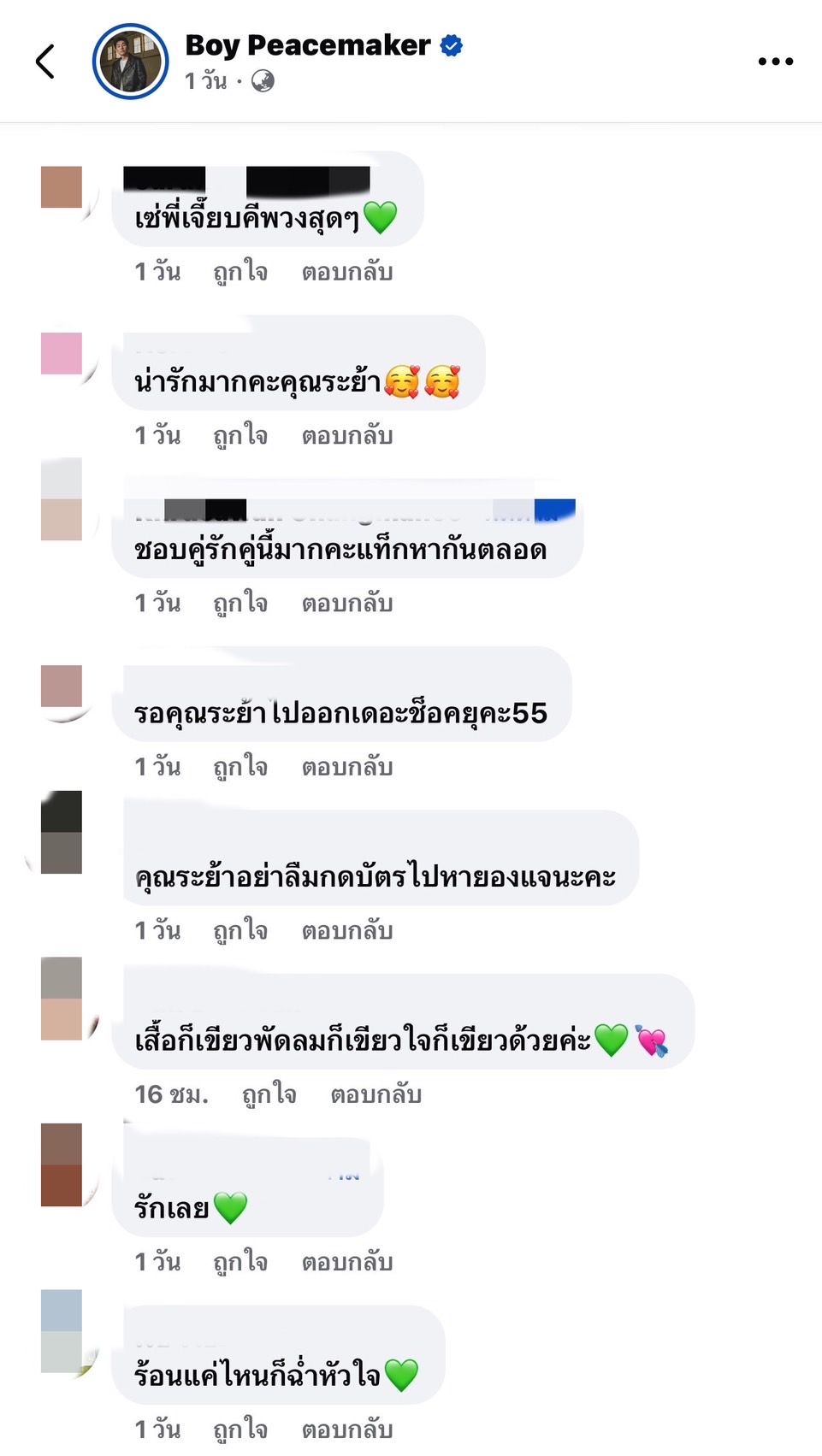This screenshot has width=822, height=1456.
Task: Like the 16 ชม. comment about green shirt
Action: coord(269,1094)
